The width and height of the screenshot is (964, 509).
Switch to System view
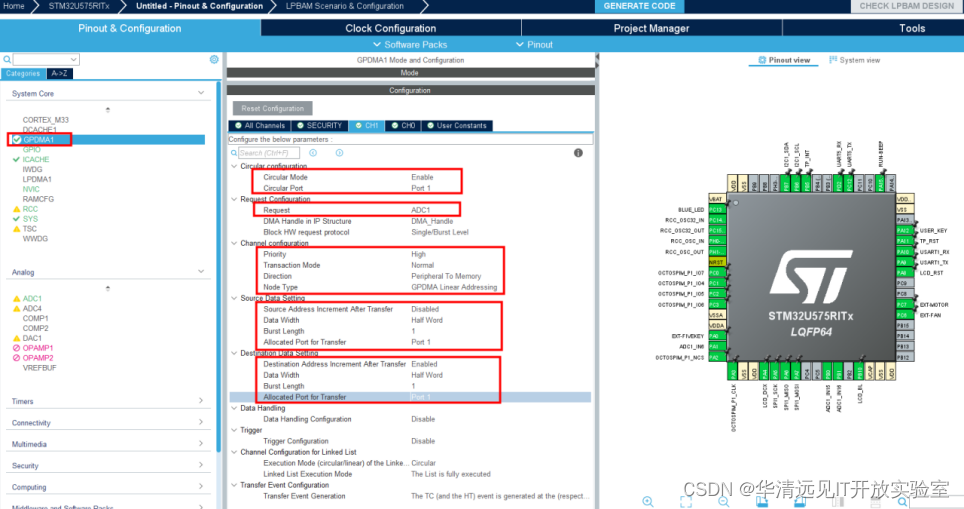tap(855, 60)
